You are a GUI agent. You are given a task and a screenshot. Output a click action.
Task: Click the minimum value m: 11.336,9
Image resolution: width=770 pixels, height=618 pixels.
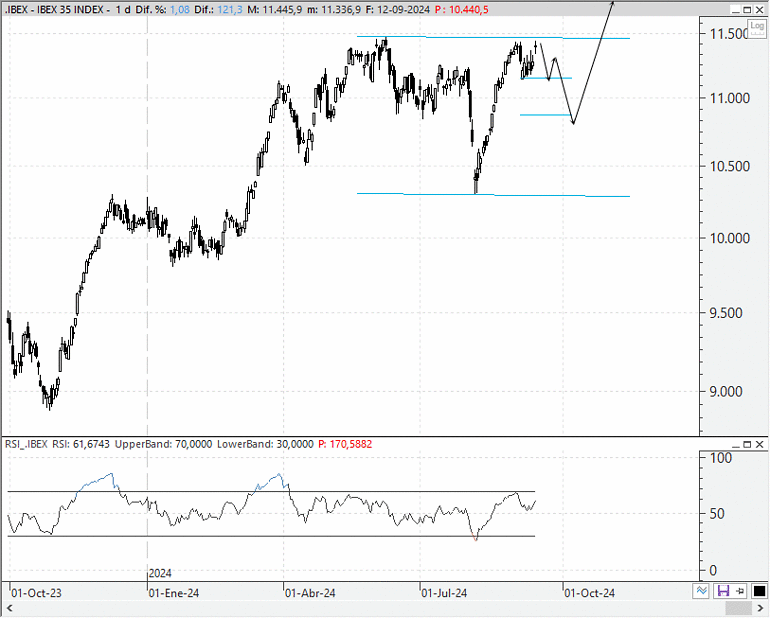(x=333, y=10)
